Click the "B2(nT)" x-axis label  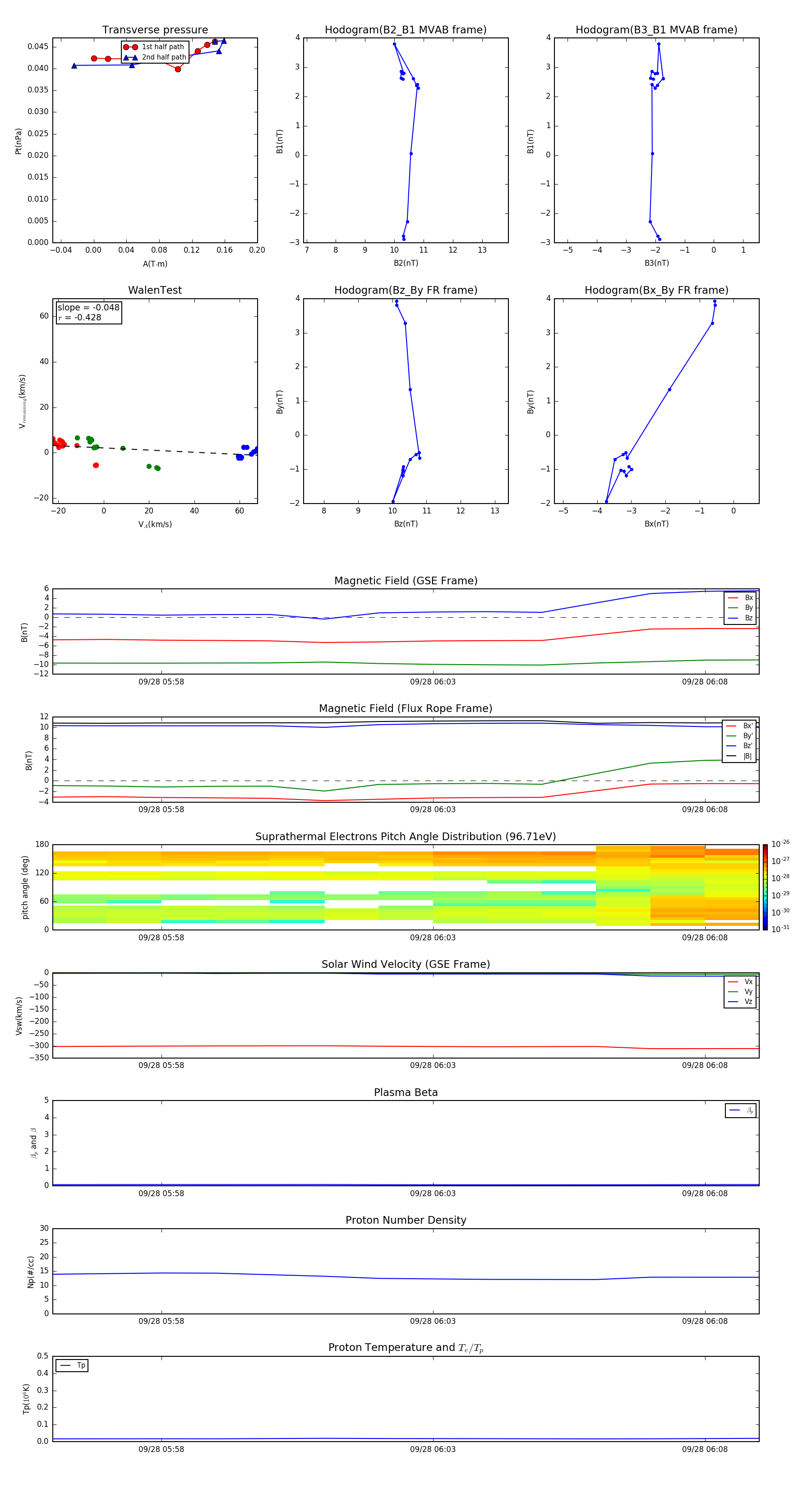pyautogui.click(x=406, y=263)
